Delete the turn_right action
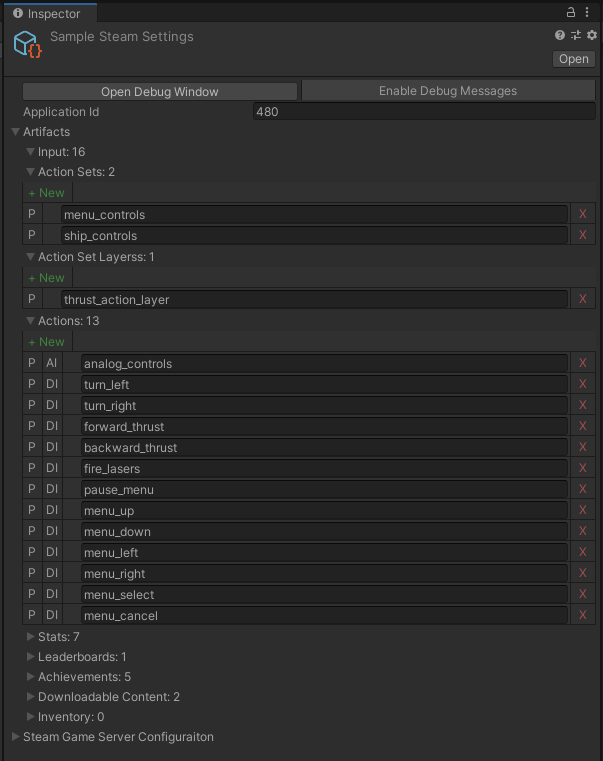This screenshot has height=761, width=603. tap(583, 405)
